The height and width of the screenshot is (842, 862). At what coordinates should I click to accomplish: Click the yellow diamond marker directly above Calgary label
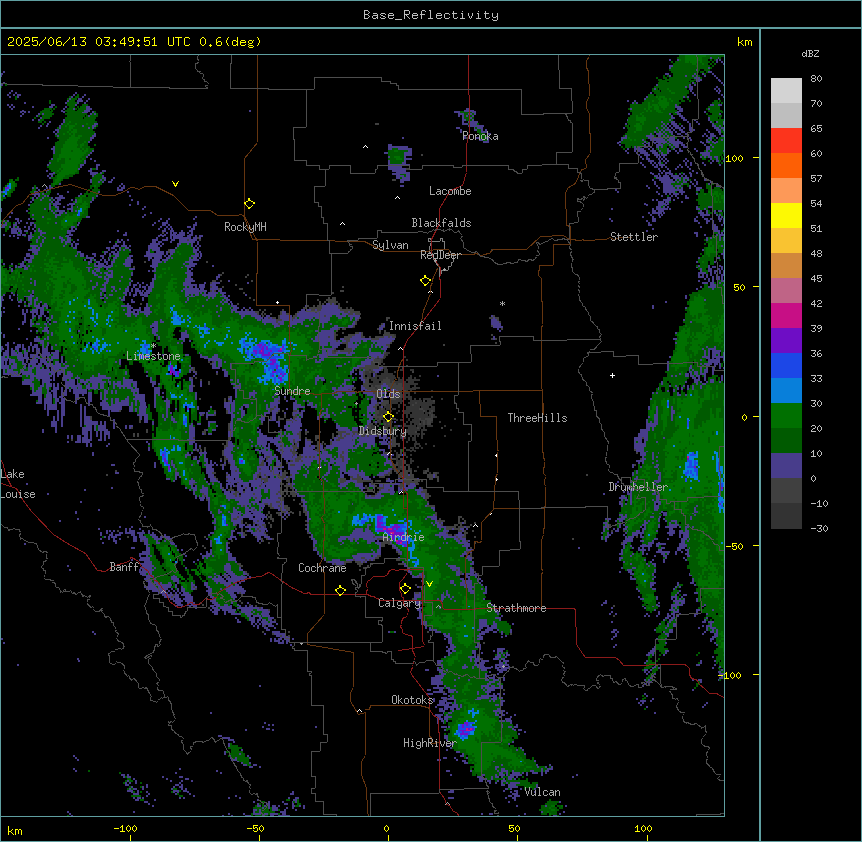pos(405,589)
